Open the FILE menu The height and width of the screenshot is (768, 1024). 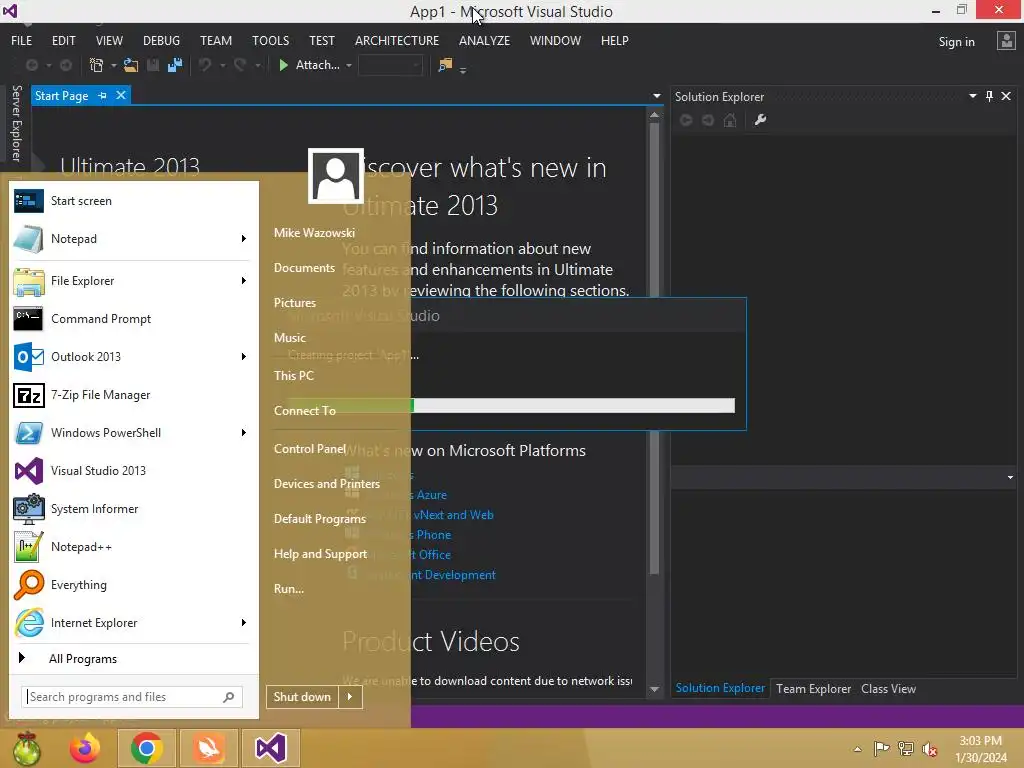point(22,40)
